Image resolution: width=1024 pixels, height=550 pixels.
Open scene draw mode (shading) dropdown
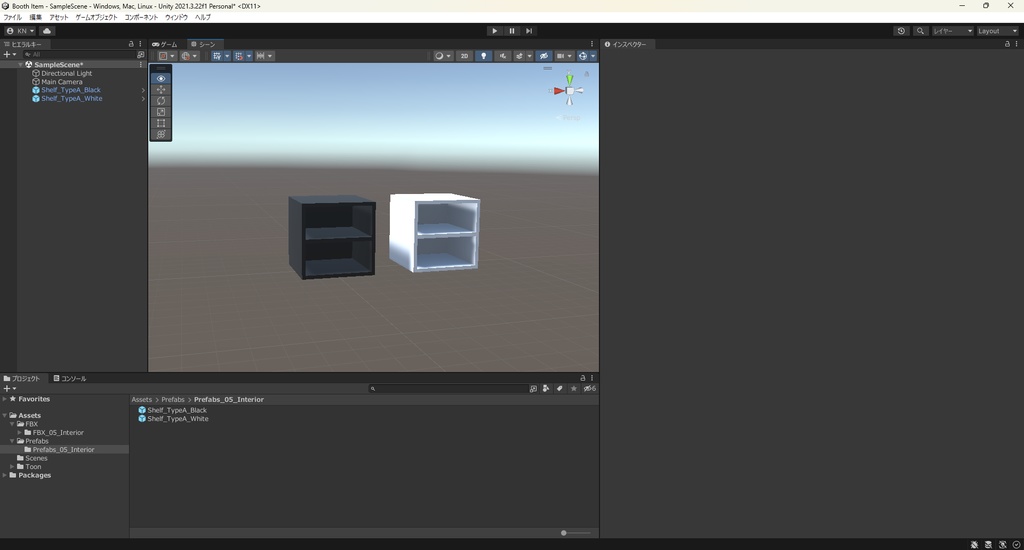(x=443, y=56)
